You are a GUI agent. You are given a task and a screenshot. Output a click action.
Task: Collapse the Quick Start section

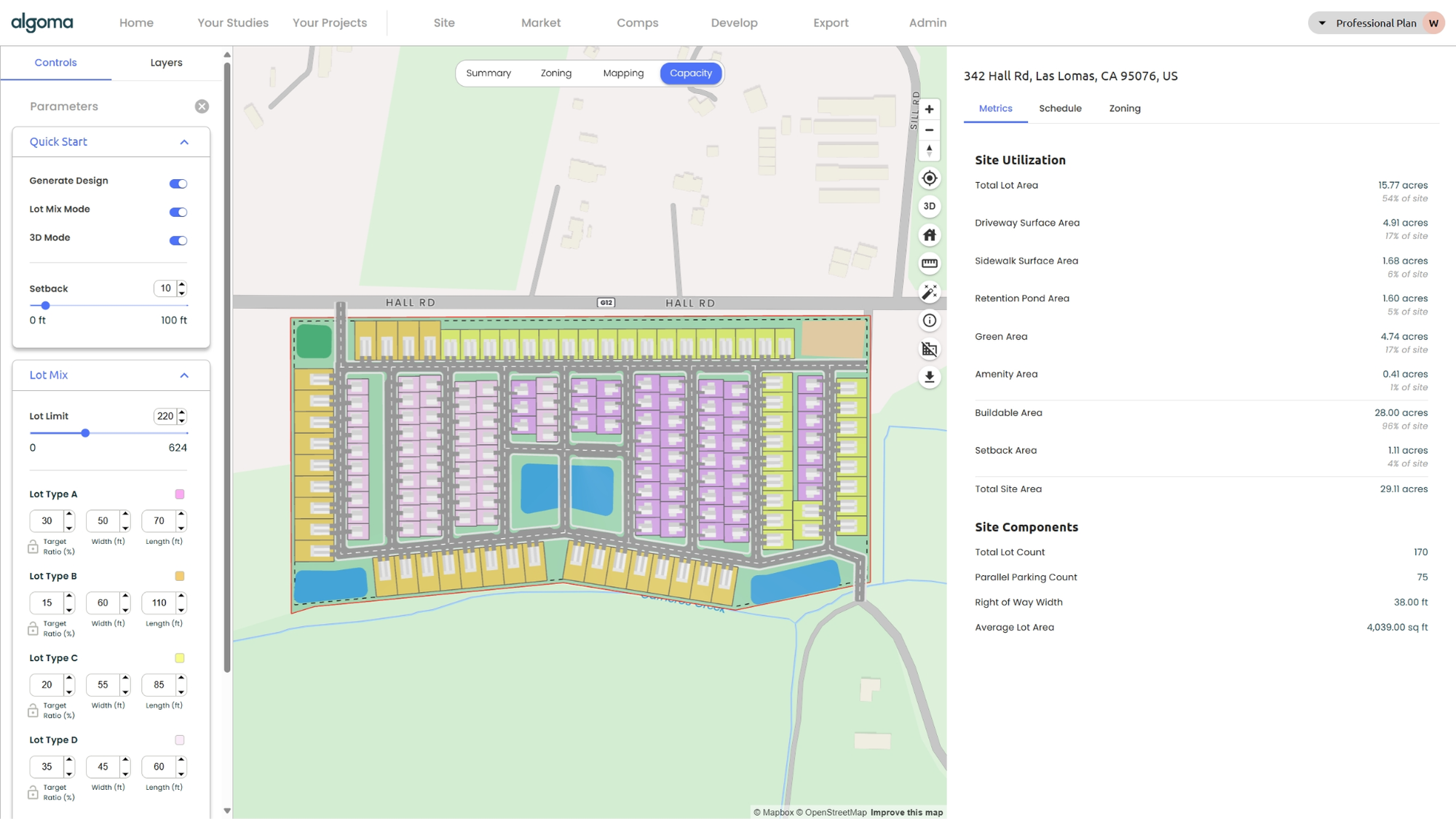click(184, 142)
